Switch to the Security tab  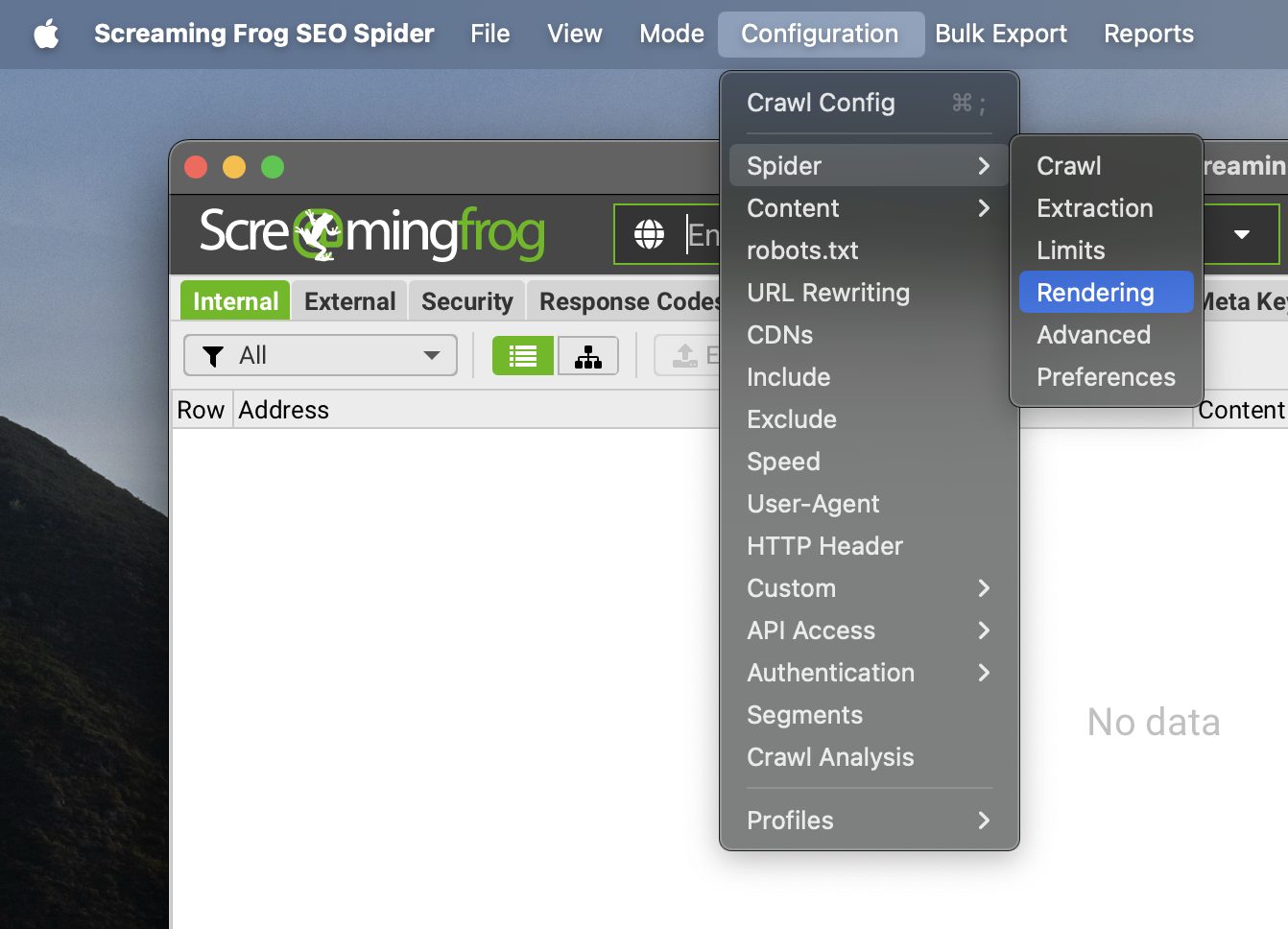click(x=466, y=301)
